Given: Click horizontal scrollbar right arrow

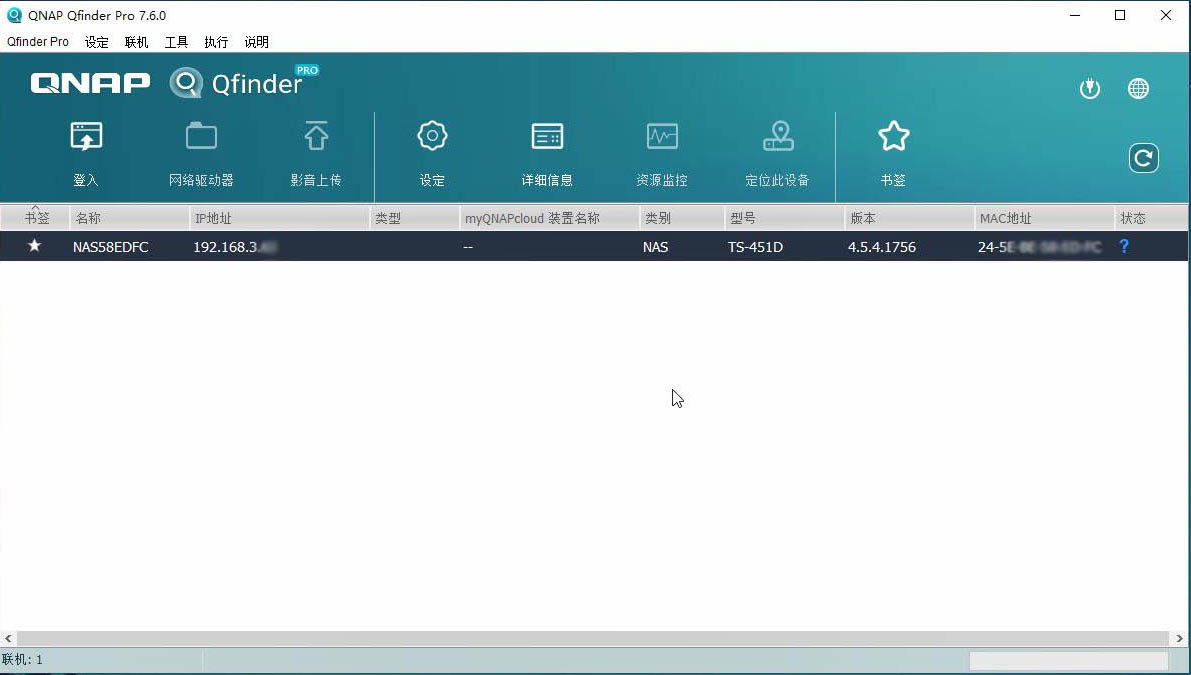Looking at the screenshot, I should 1181,639.
